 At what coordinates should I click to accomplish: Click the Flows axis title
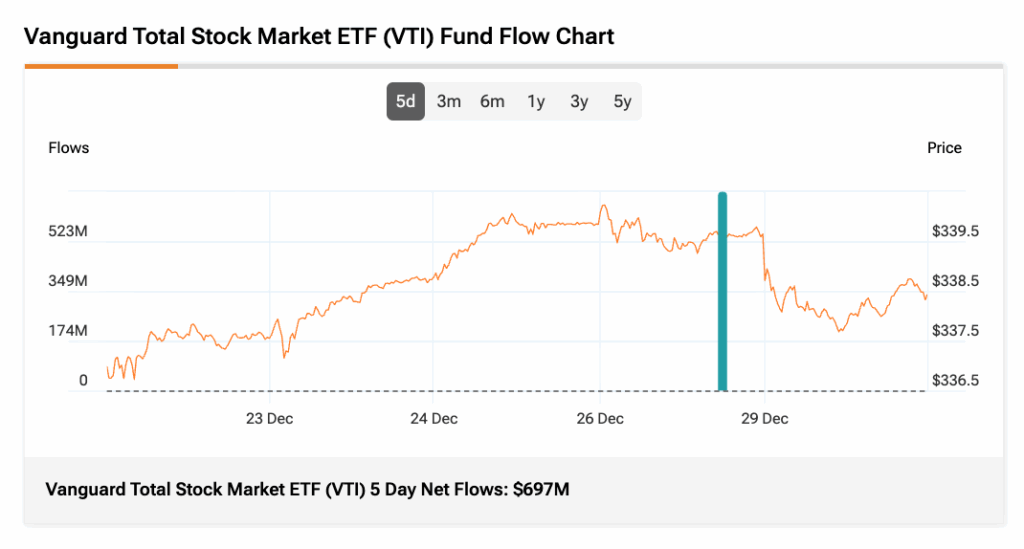(69, 148)
